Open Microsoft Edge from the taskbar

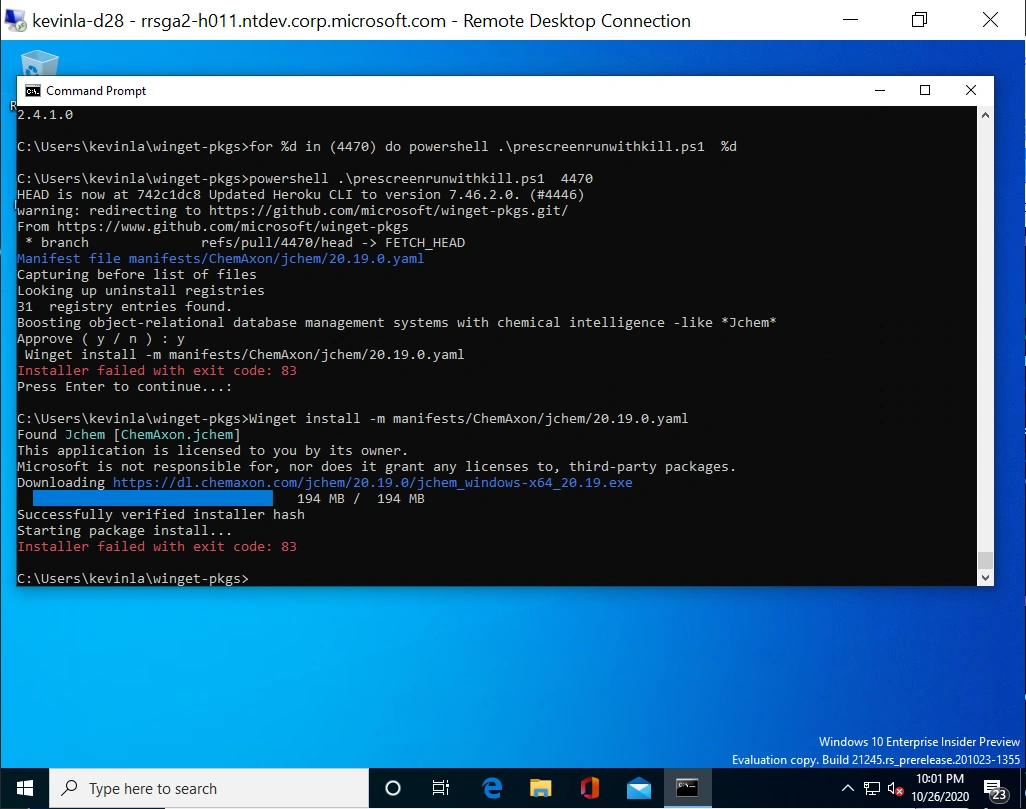491,788
